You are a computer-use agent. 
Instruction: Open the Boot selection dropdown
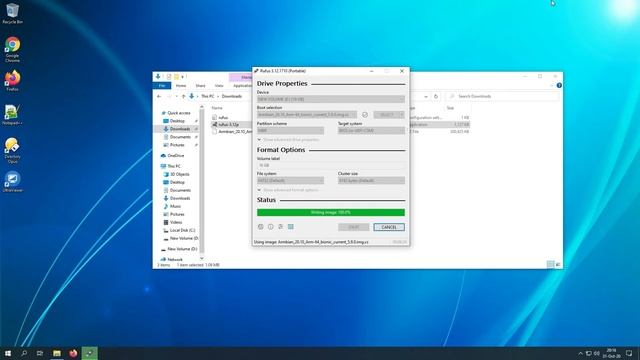pos(307,115)
